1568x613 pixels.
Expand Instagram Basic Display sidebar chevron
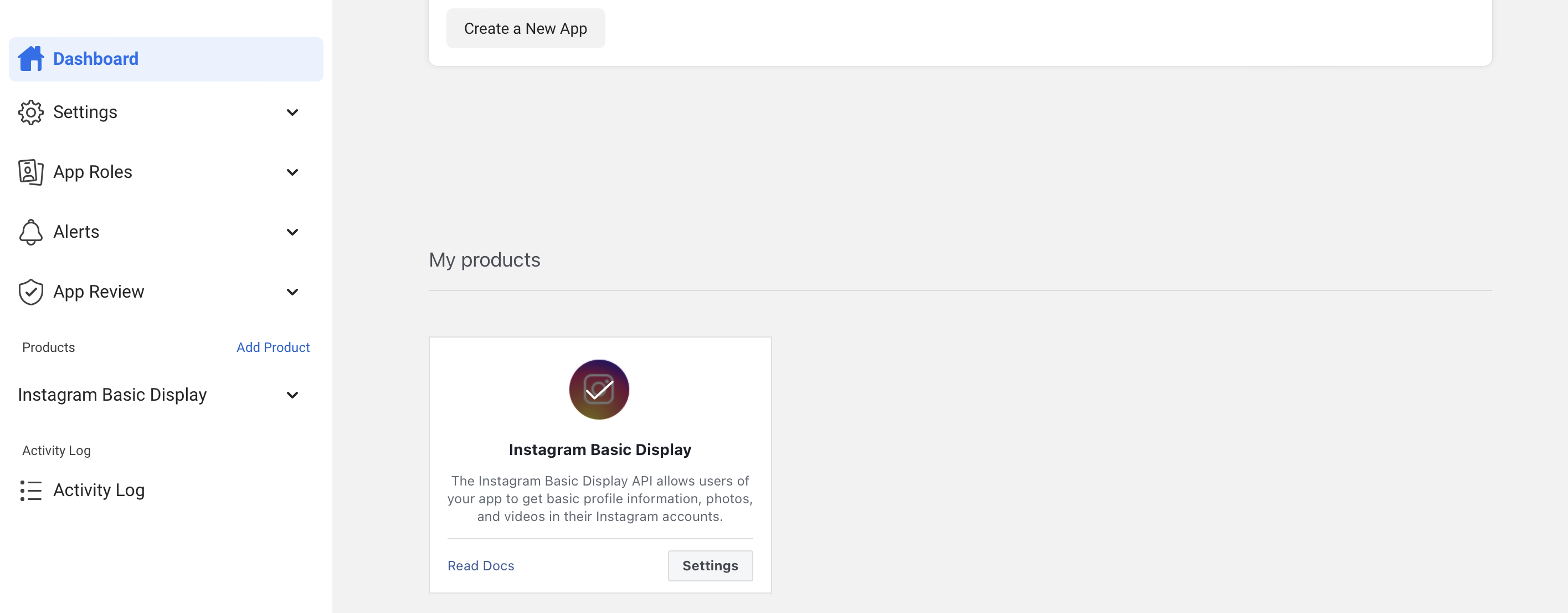coord(292,395)
